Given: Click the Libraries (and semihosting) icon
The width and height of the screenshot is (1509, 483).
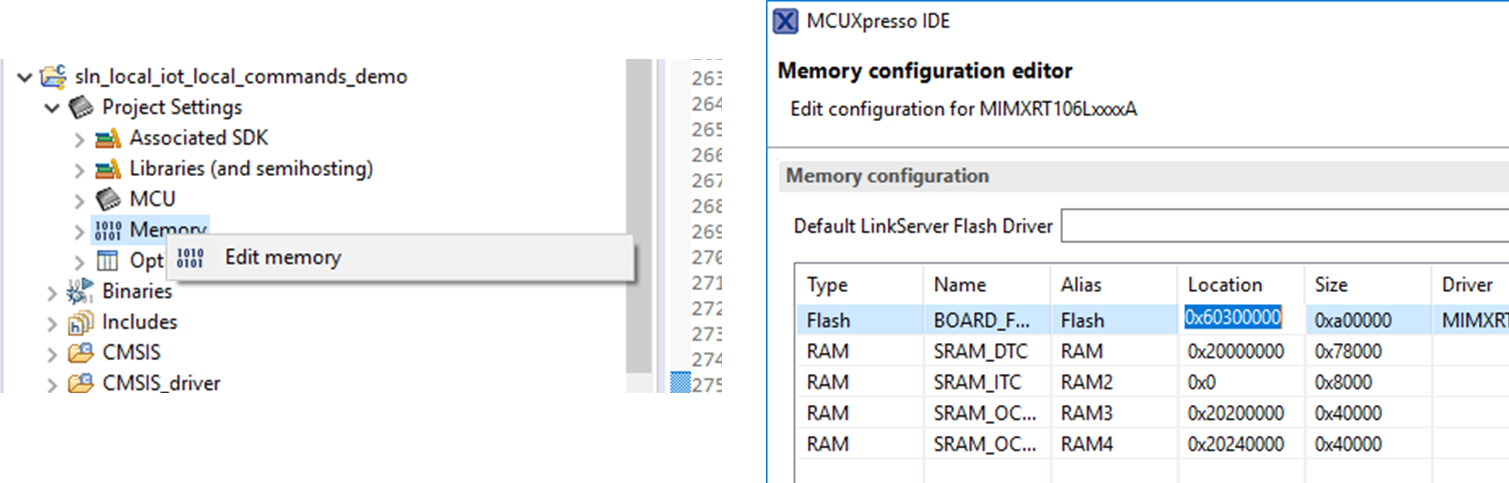Looking at the screenshot, I should click(x=107, y=169).
